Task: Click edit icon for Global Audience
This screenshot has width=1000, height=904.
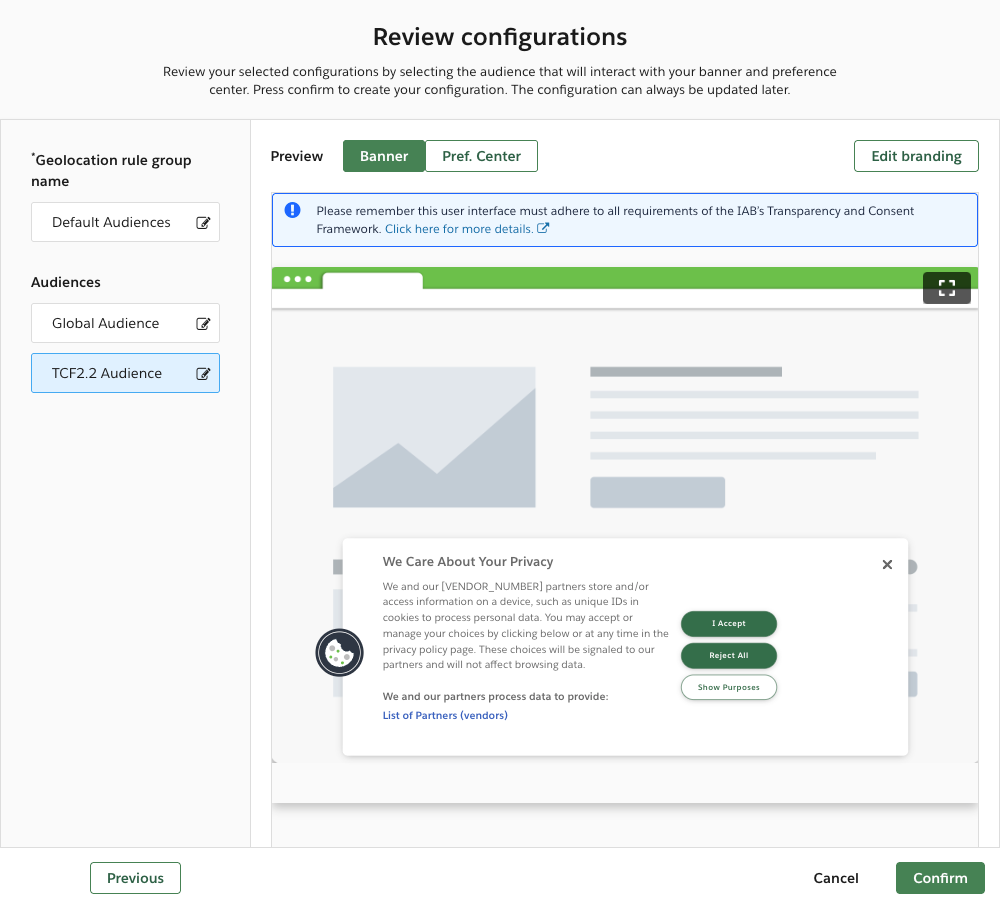Action: click(x=203, y=323)
